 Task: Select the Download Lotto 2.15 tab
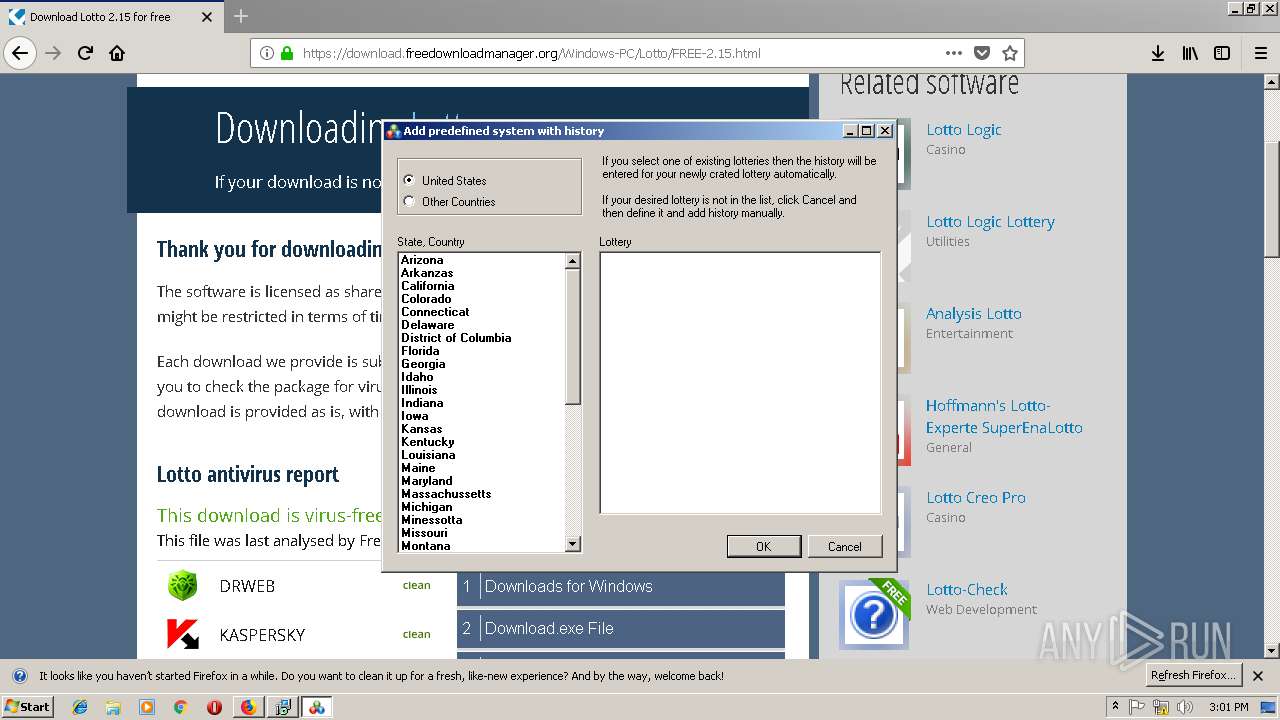[x=111, y=17]
